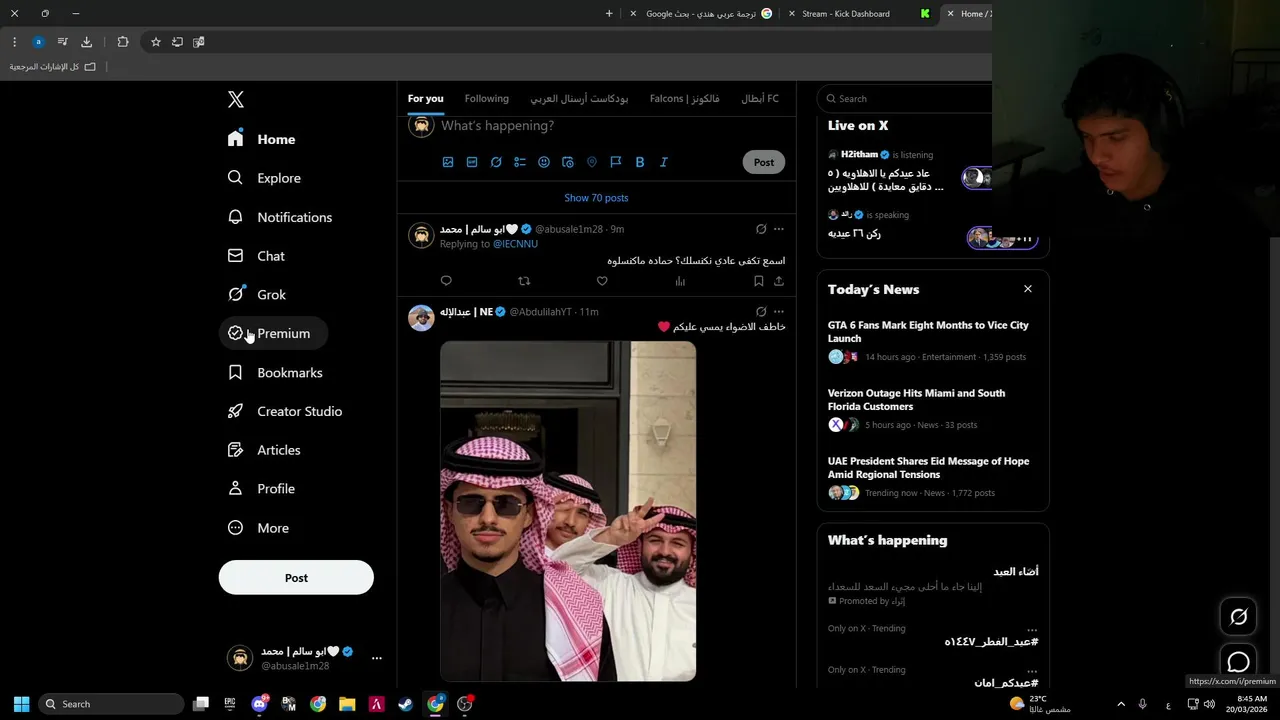Reply to the @abusale1m28 post
1280x720 pixels.
point(446,281)
